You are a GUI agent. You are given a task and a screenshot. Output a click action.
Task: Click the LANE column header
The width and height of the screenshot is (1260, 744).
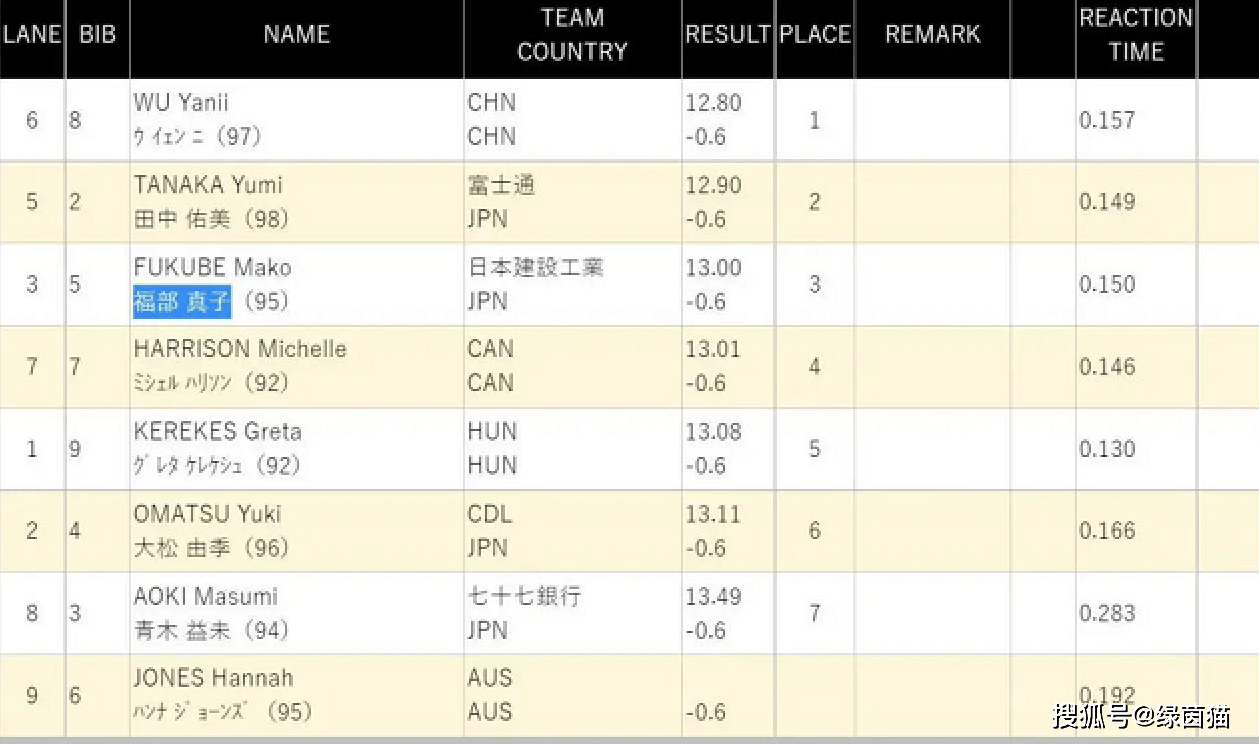pos(31,34)
